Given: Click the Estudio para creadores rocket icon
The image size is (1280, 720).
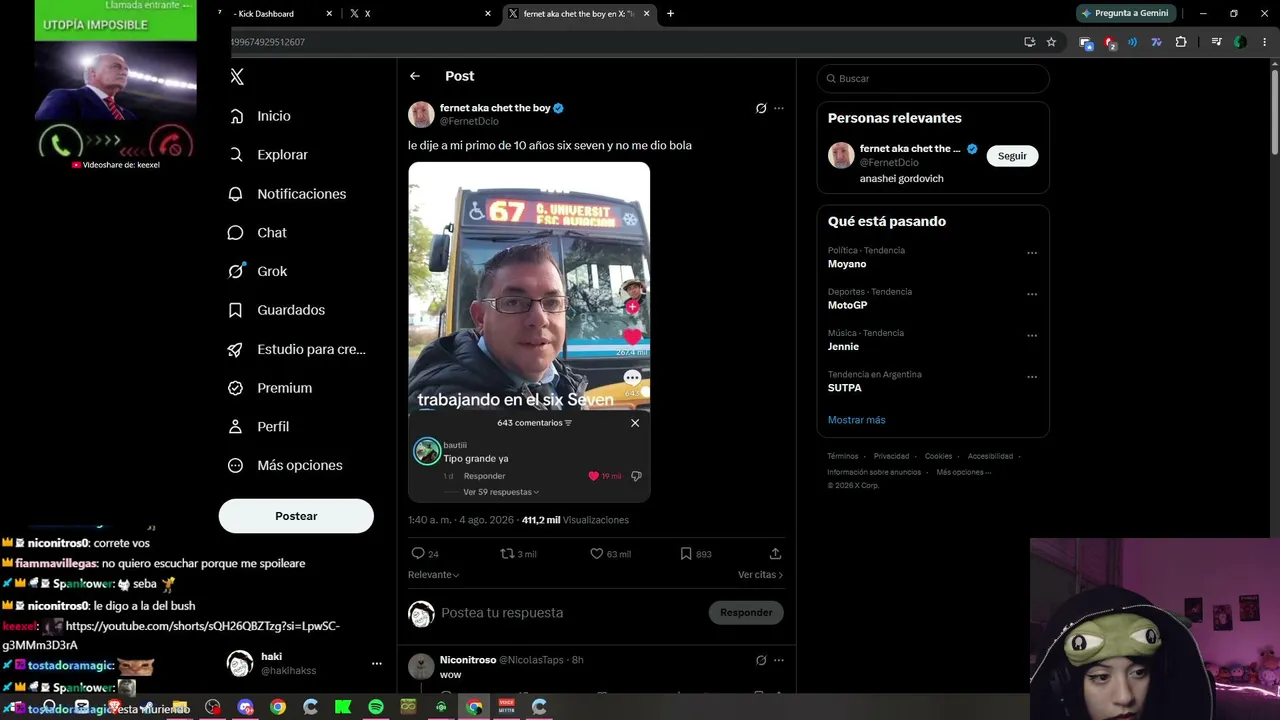Looking at the screenshot, I should click(236, 349).
